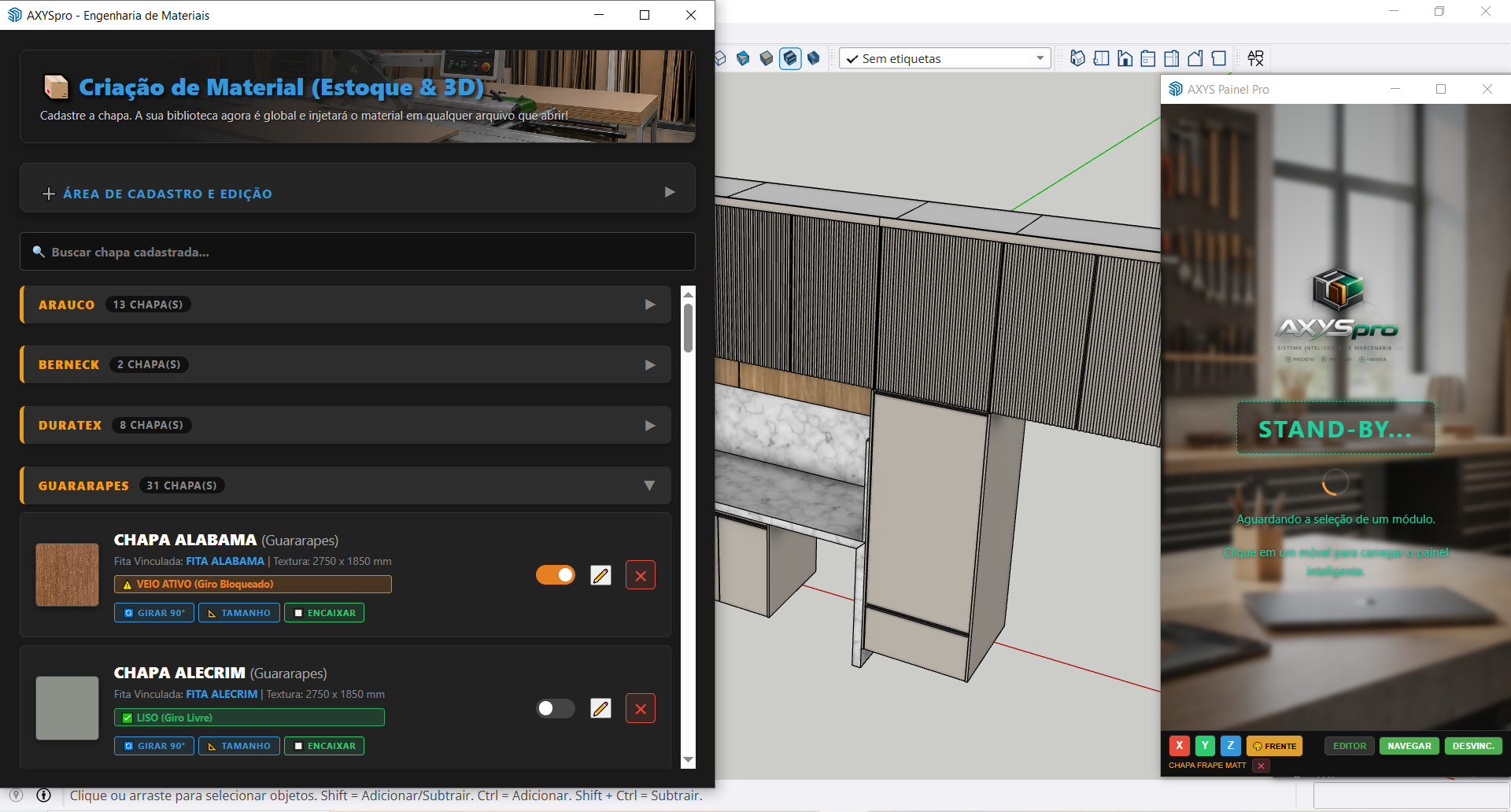Click the LISO (Giro Livre) badge
This screenshot has width=1511, height=812.
[x=249, y=718]
